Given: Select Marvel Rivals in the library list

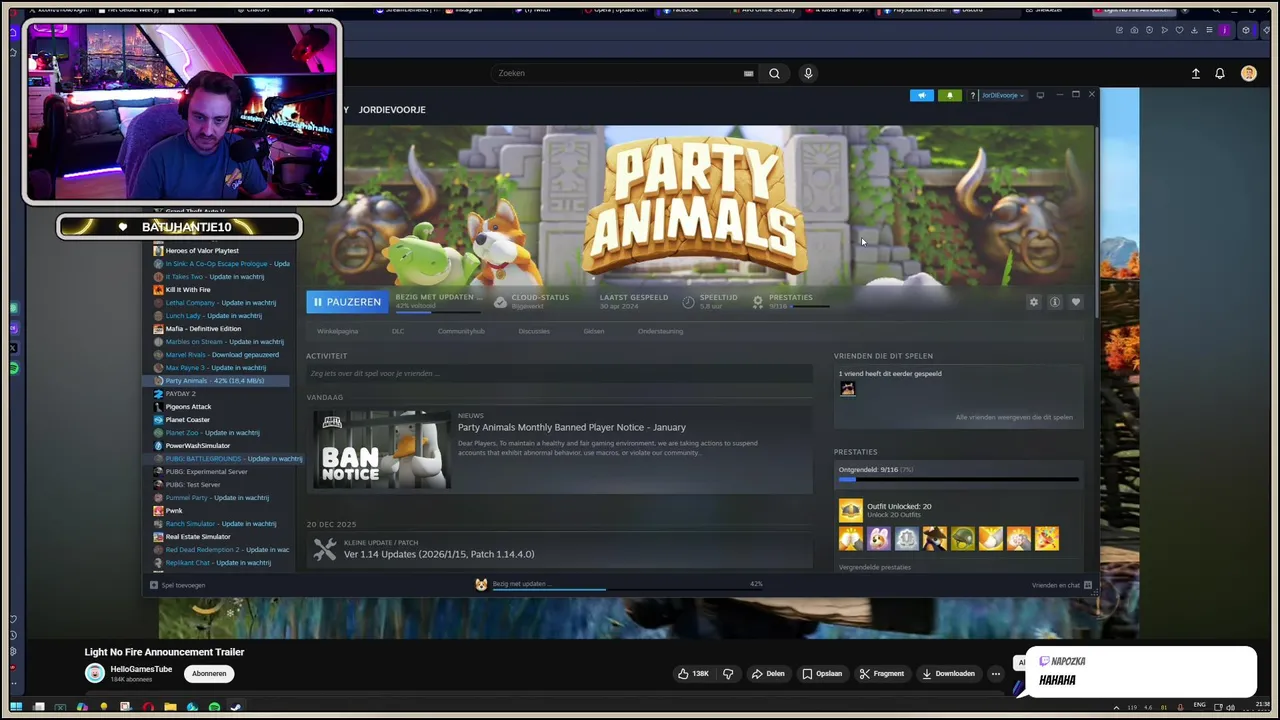Looking at the screenshot, I should tap(222, 355).
